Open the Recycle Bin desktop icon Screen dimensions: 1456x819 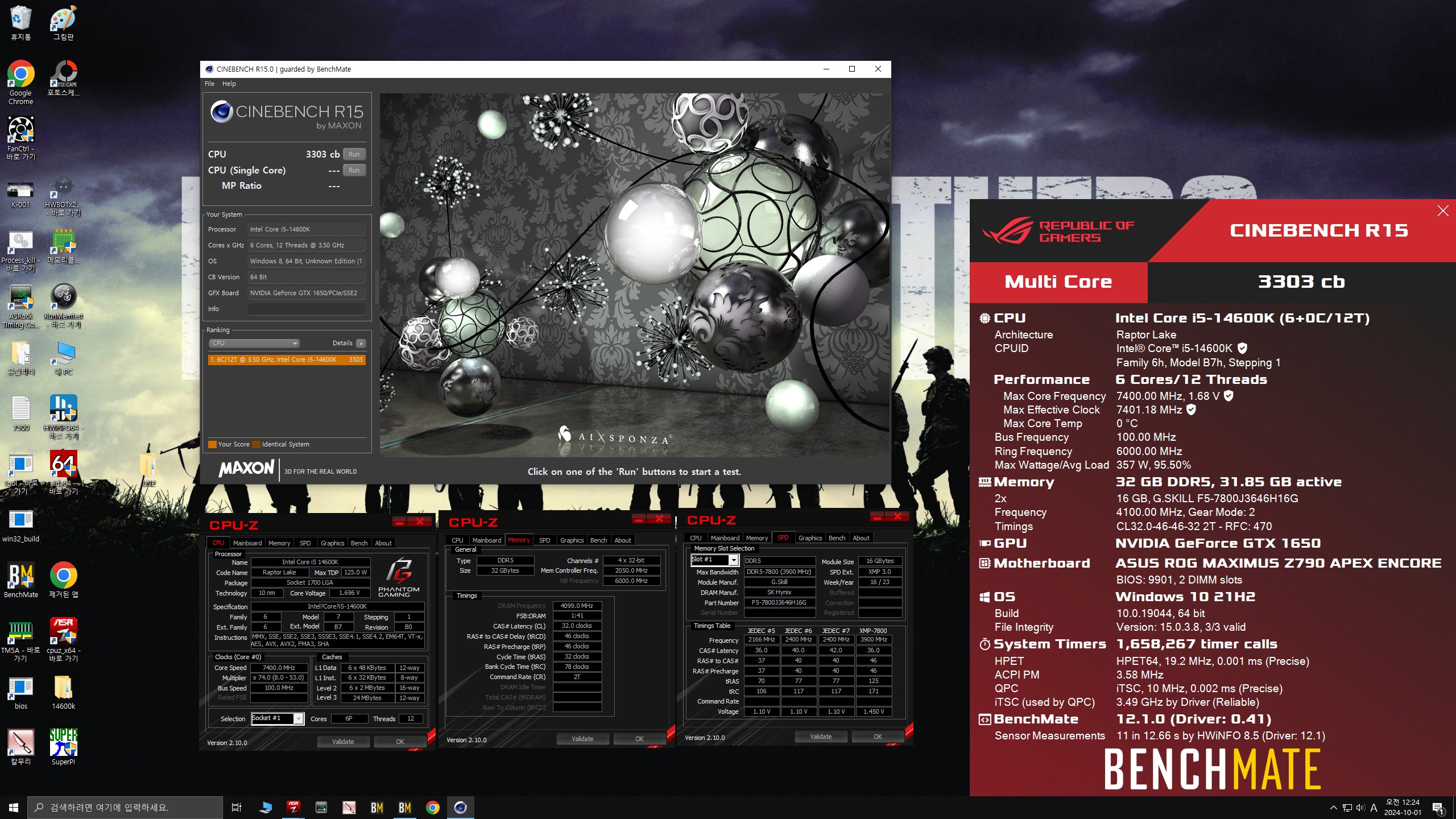click(20, 23)
